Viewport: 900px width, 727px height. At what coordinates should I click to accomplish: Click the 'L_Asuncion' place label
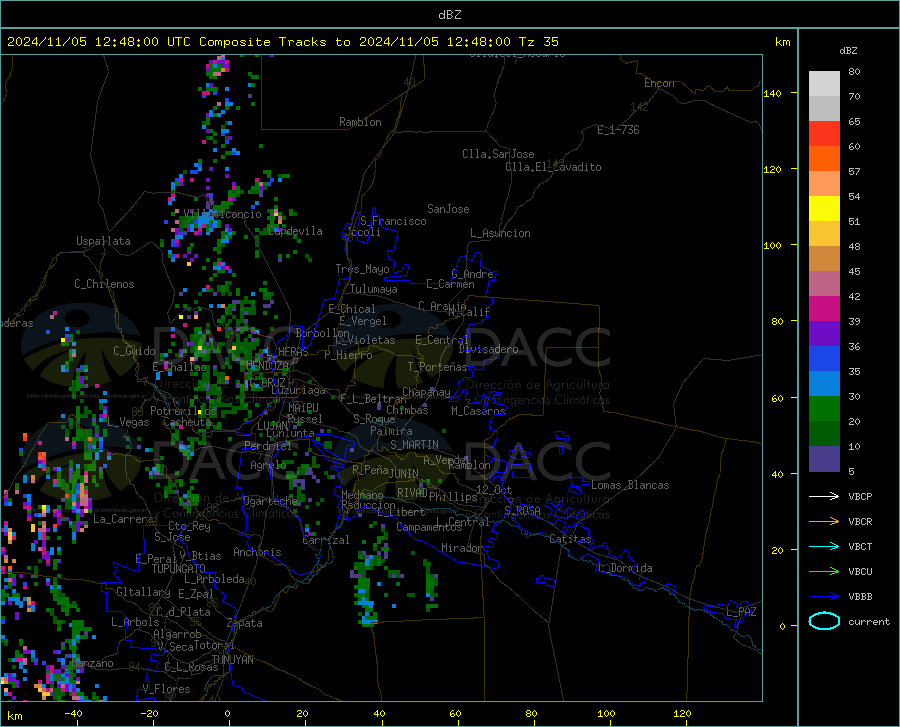[500, 233]
